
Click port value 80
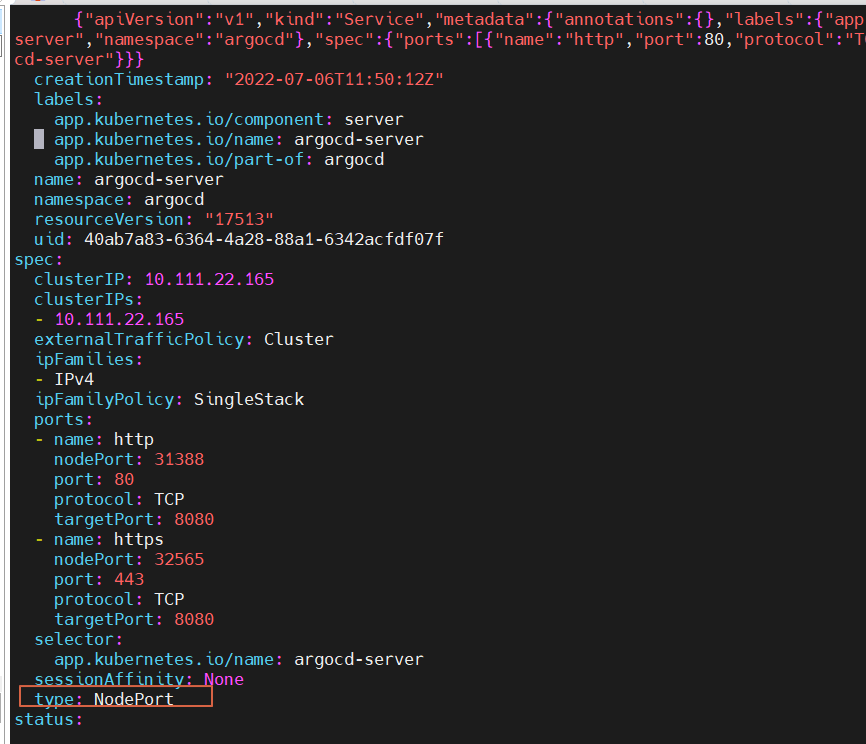pos(124,479)
